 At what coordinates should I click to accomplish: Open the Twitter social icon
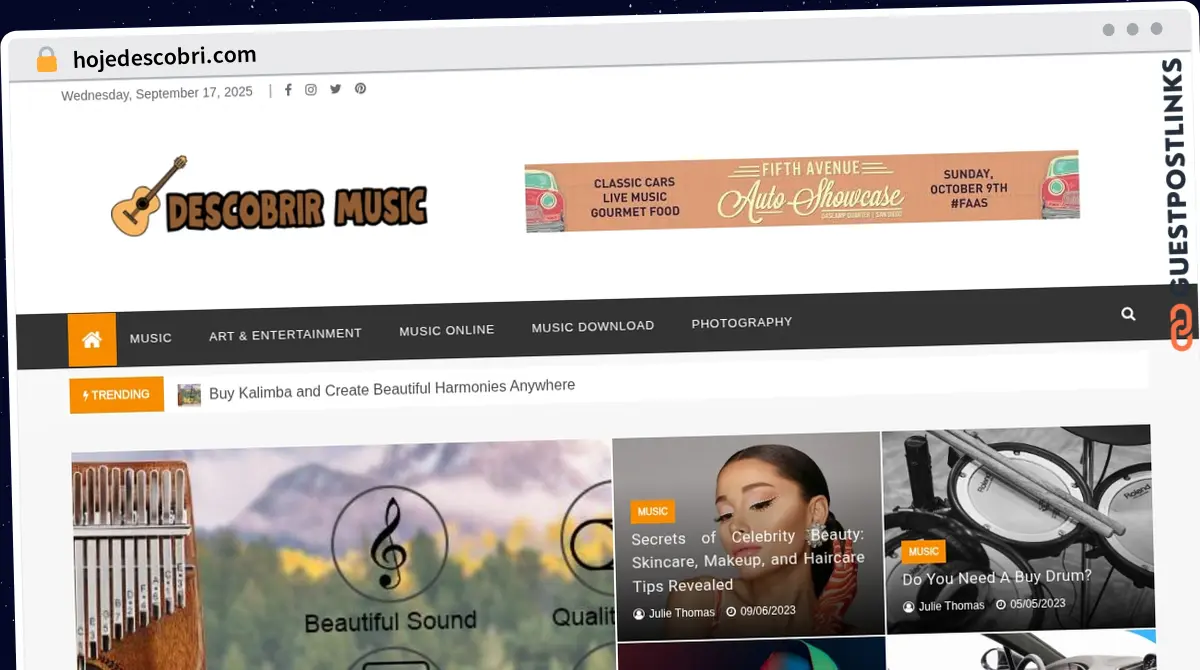click(335, 89)
